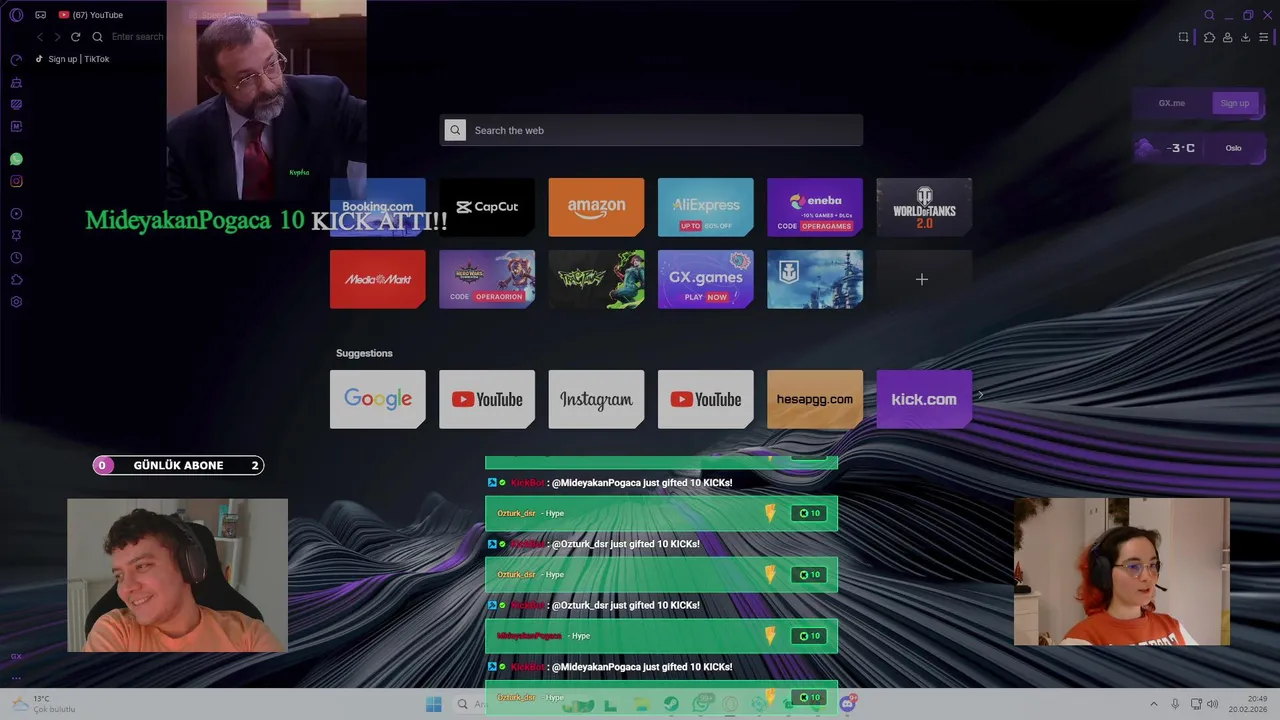1280x720 pixels.
Task: Open the extensions toolbar icon
Action: 1209,37
